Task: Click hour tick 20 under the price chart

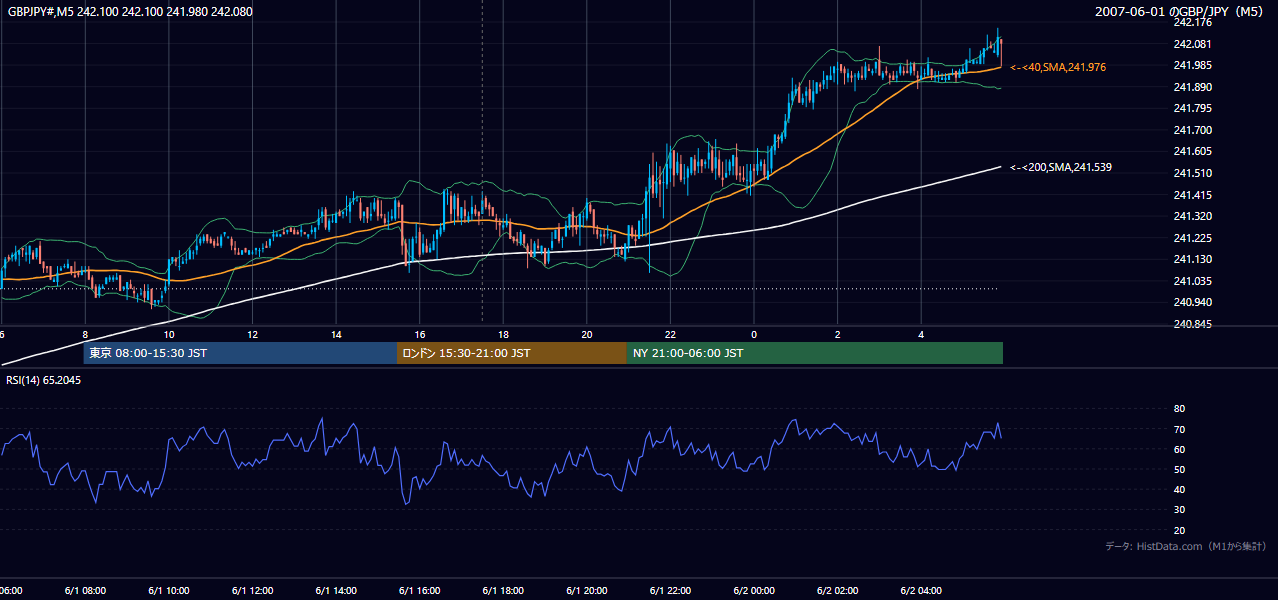Action: 586,335
